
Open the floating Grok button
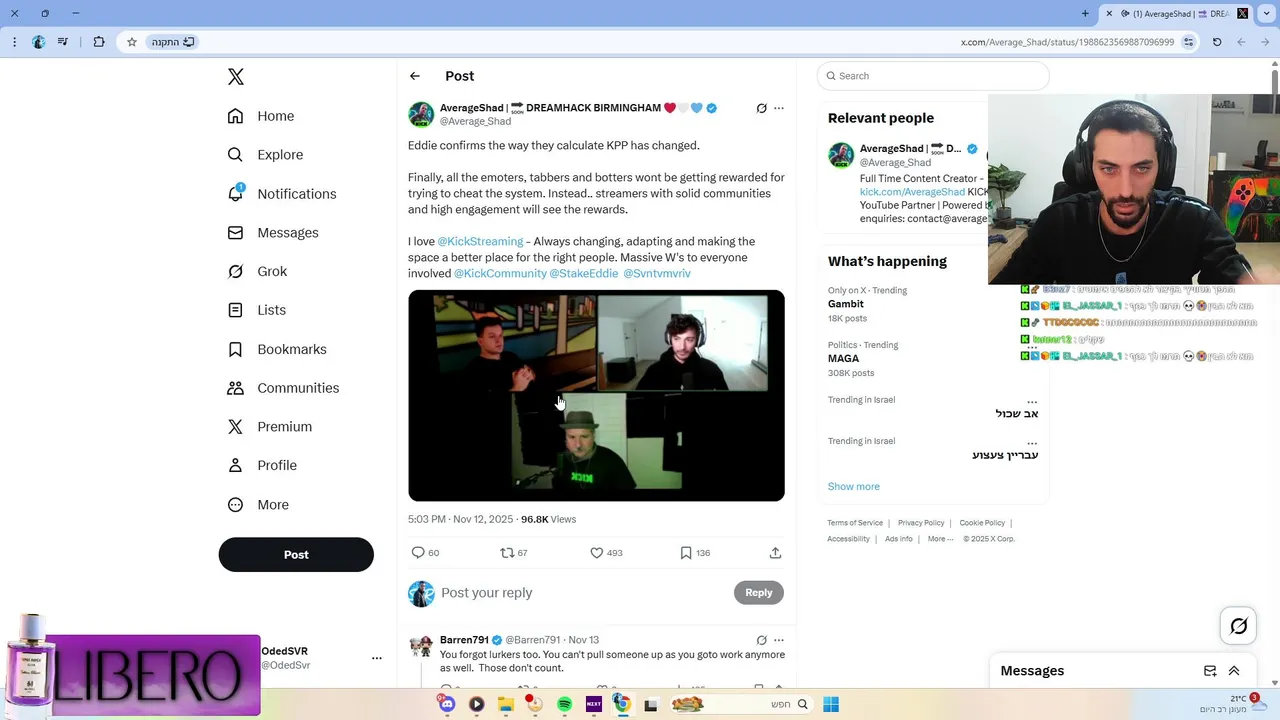(1239, 626)
